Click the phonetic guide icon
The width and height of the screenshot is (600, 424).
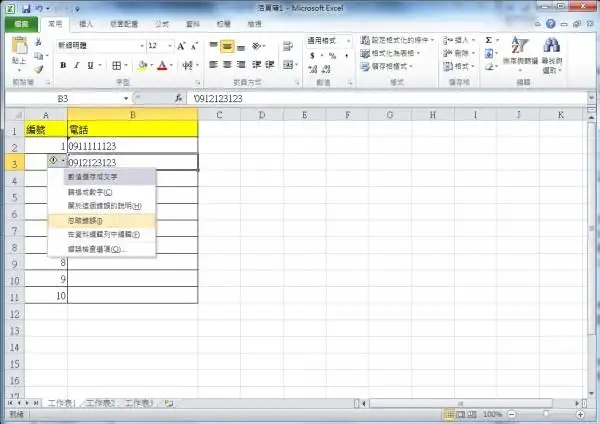click(188, 65)
